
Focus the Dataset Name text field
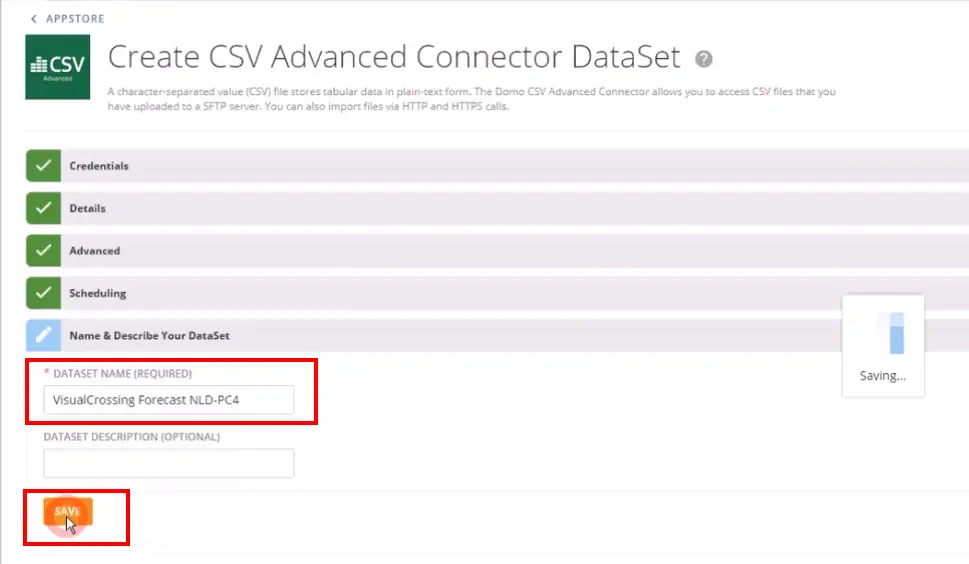168,400
